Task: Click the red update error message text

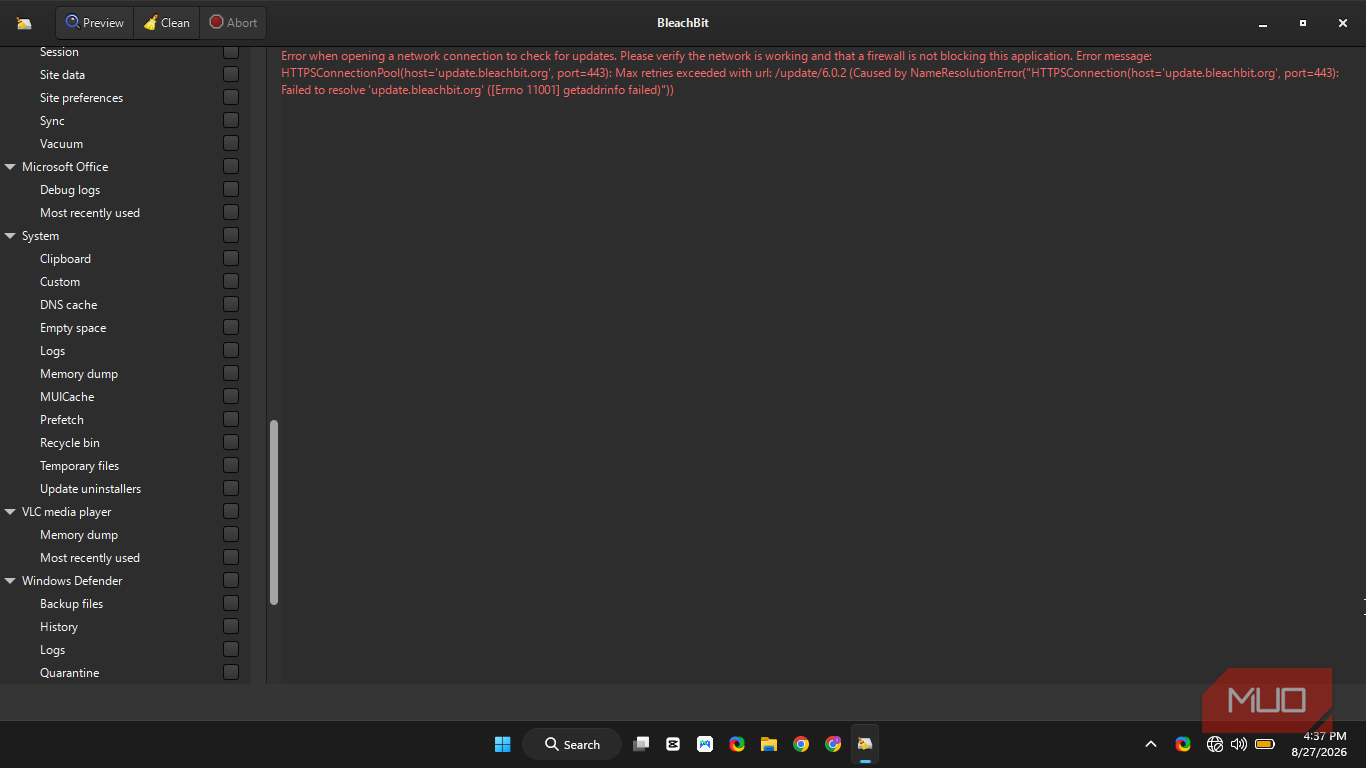Action: pyautogui.click(x=810, y=73)
